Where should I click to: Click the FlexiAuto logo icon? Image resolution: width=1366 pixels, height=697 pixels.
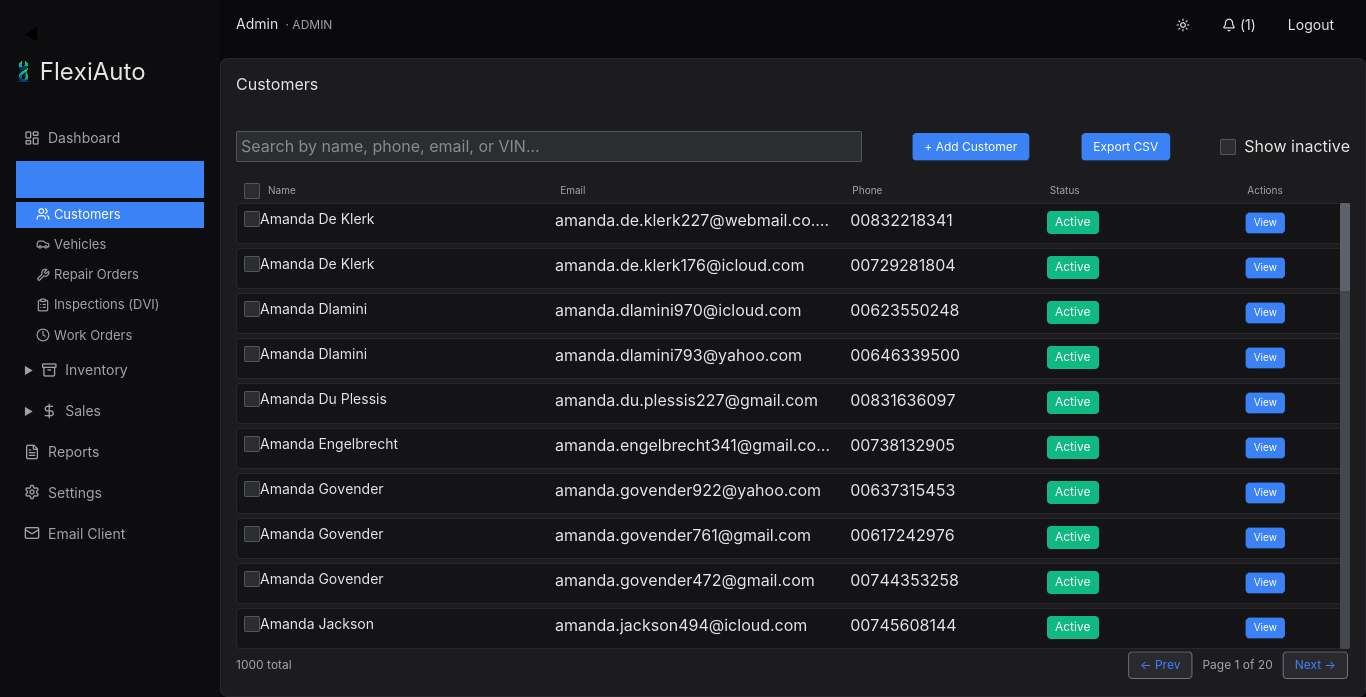coord(24,71)
